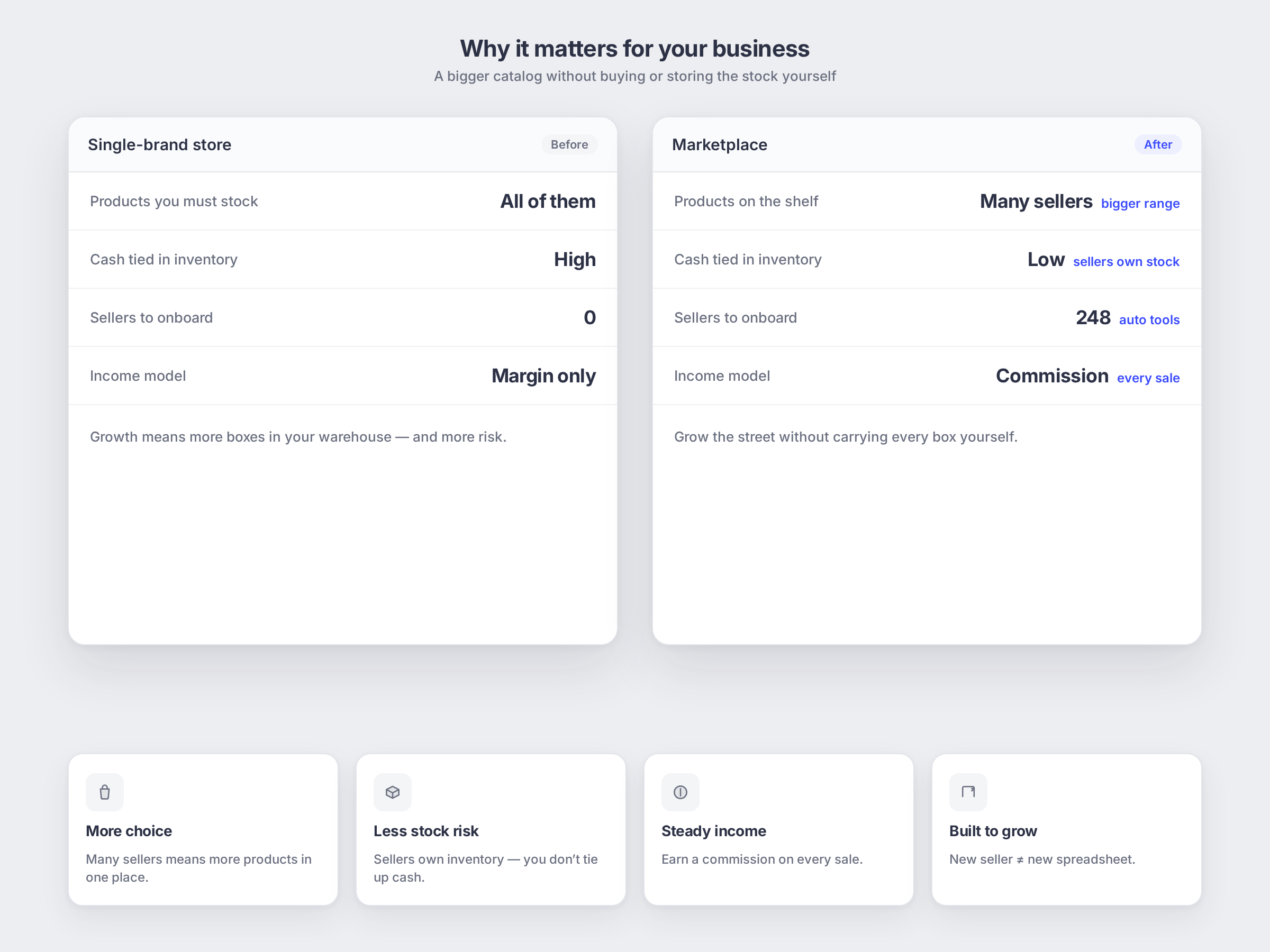The width and height of the screenshot is (1270, 952).
Task: Click 'Income model' label in Marketplace card
Action: [x=722, y=376]
